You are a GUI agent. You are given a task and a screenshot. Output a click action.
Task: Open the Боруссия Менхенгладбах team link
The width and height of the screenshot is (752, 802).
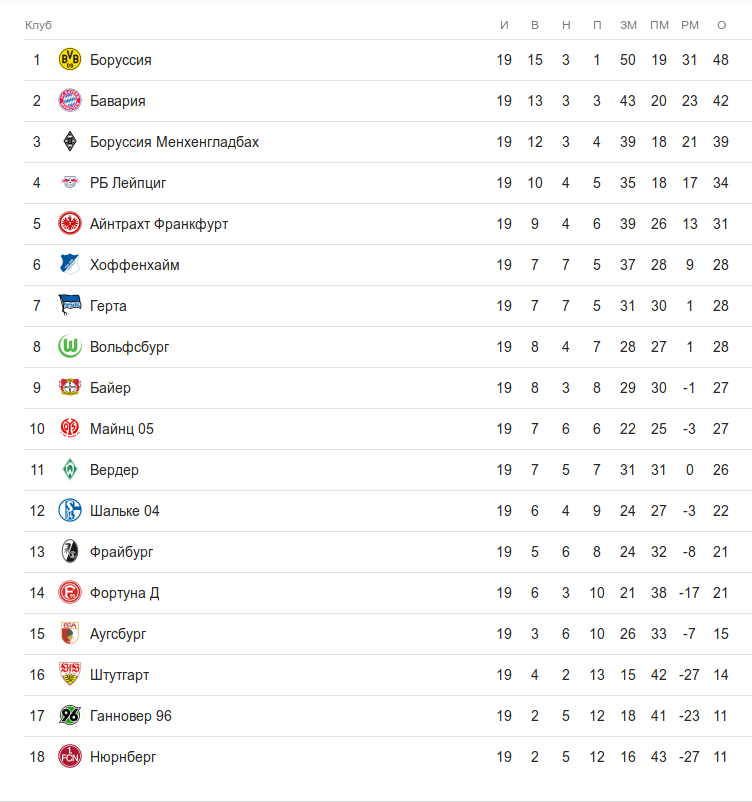pos(174,142)
